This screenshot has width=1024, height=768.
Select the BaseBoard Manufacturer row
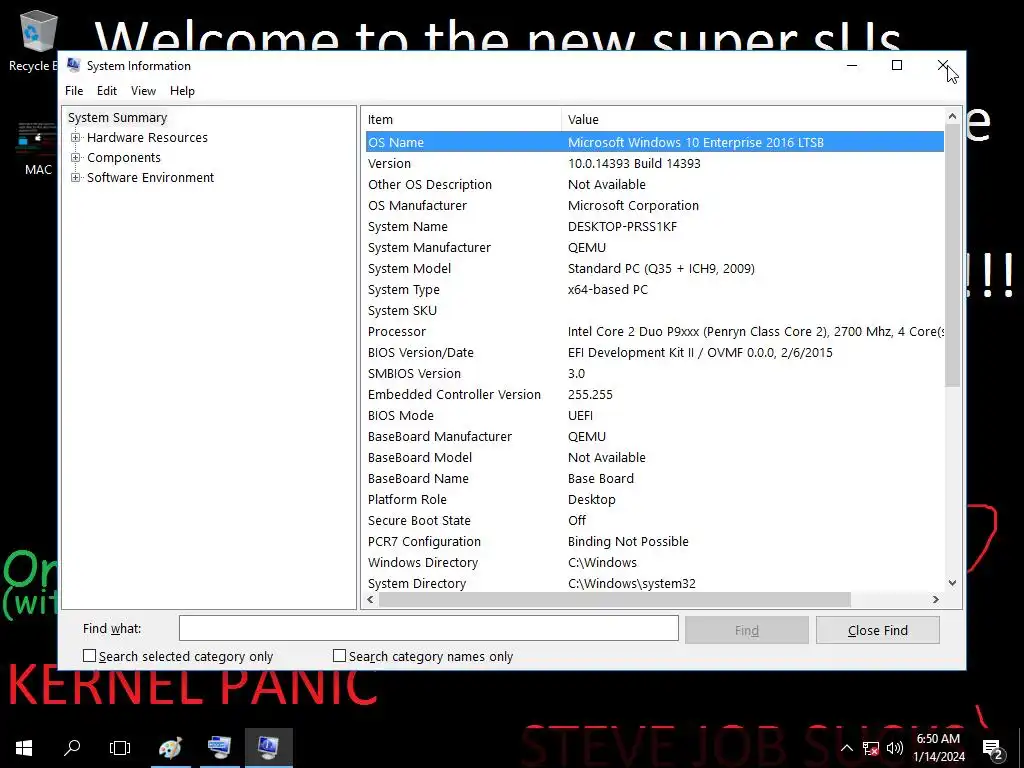654,436
